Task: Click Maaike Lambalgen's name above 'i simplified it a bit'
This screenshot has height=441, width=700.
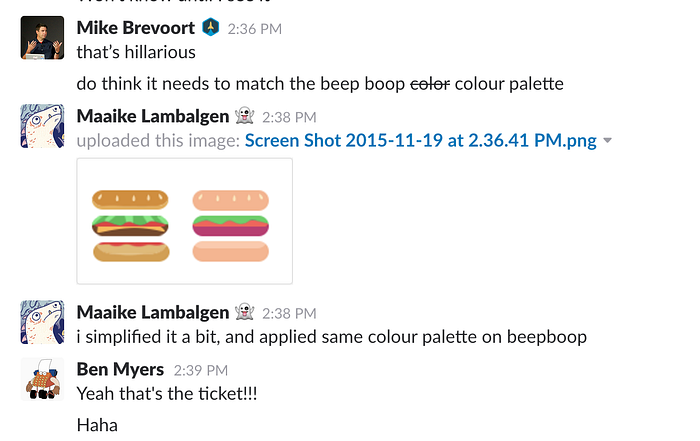Action: click(152, 313)
